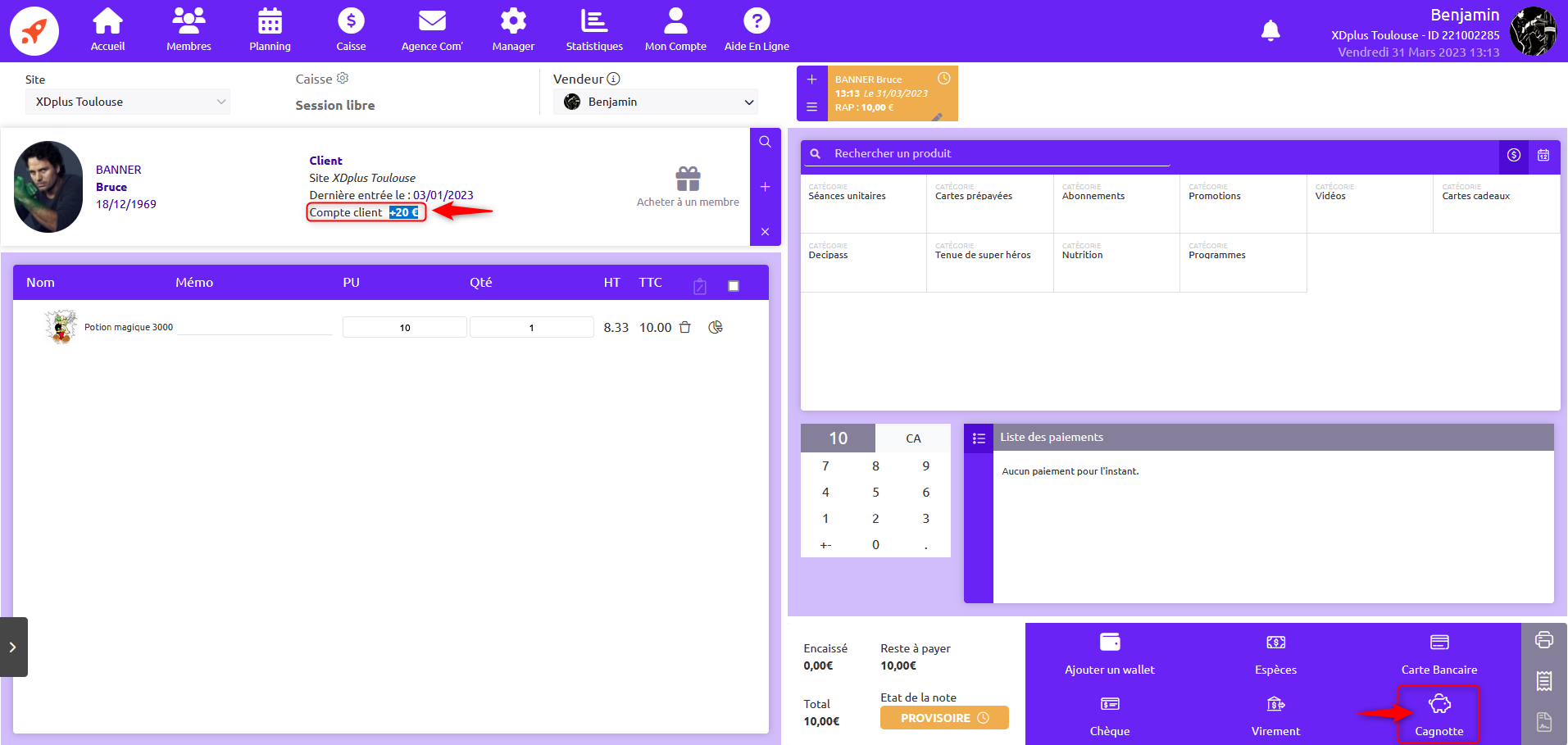Pay with Chèque

[1110, 716]
